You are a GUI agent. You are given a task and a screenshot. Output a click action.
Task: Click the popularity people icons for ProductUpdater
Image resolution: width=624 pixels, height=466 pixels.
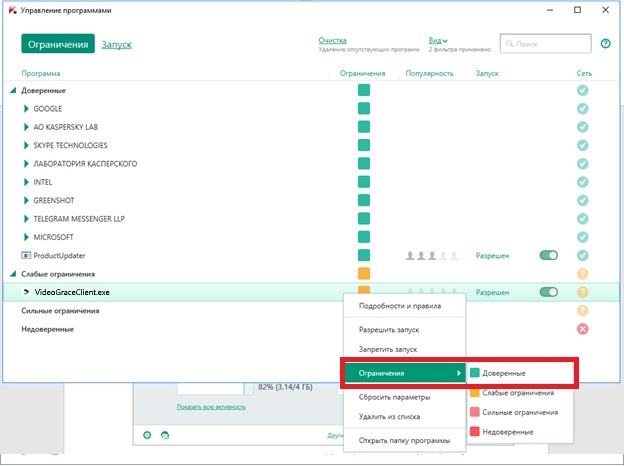coord(432,255)
